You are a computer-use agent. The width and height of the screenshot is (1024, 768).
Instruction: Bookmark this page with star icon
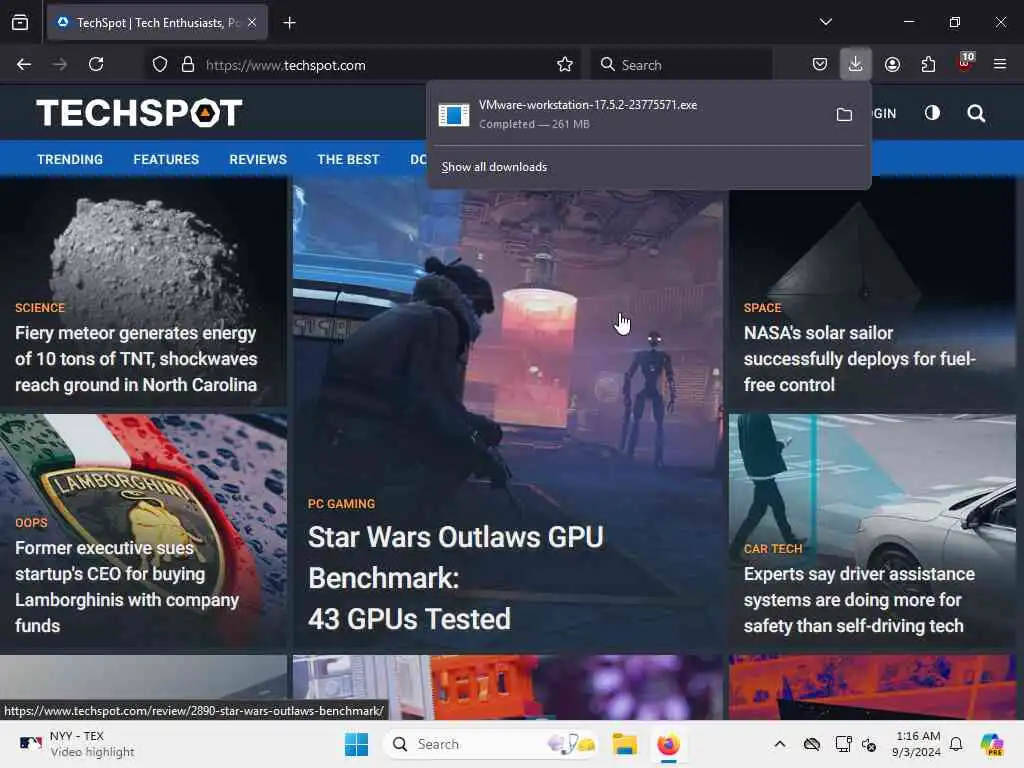[565, 65]
